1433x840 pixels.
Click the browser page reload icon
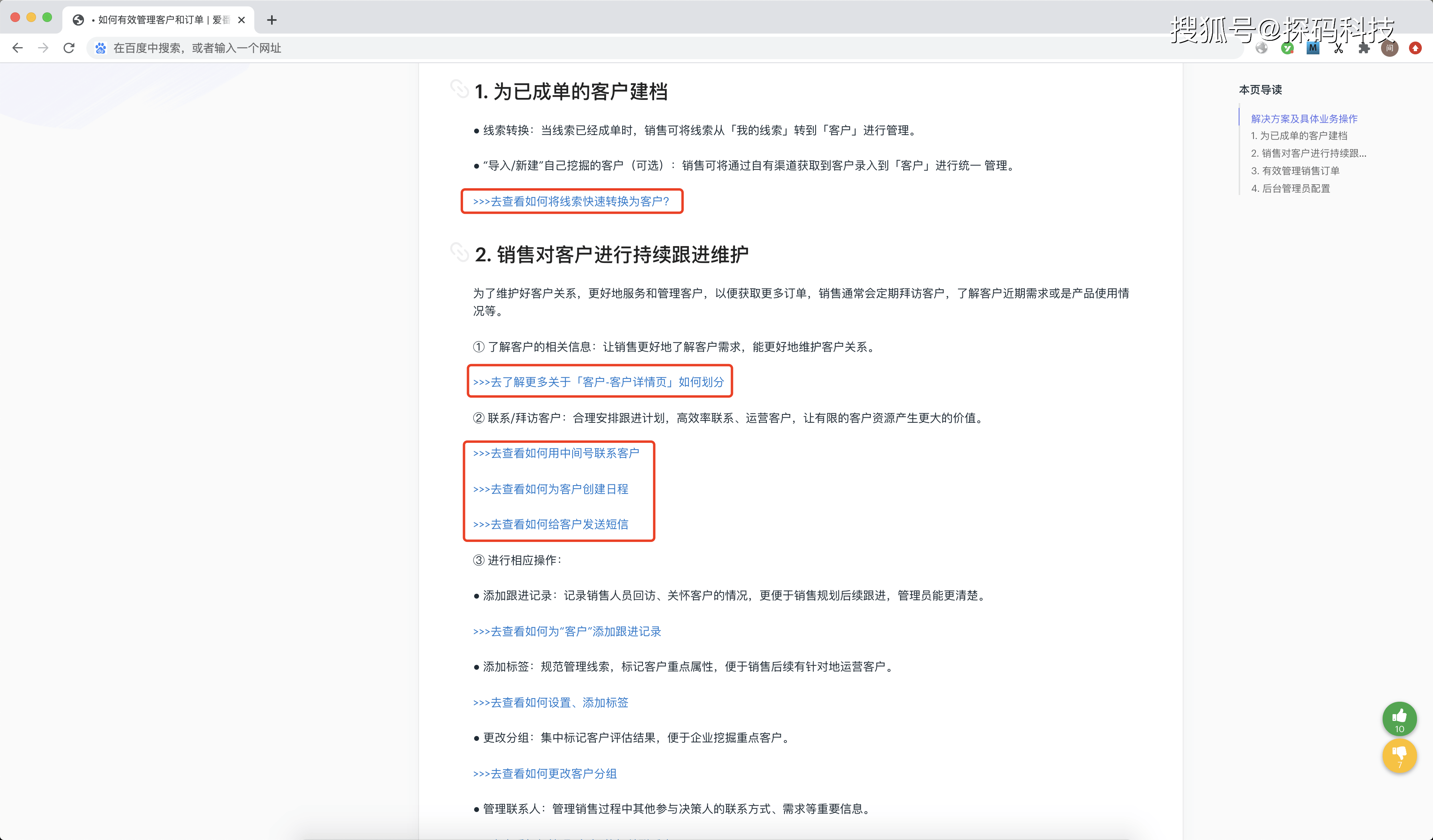coord(69,48)
